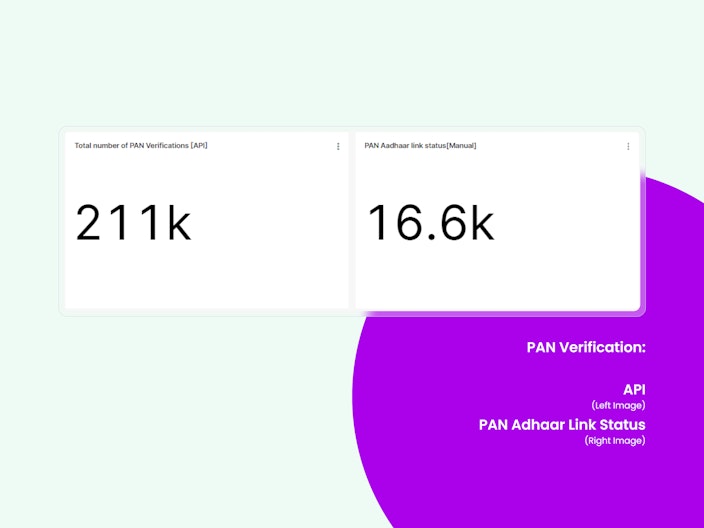Click the '(Left Image)' caption

[618, 405]
